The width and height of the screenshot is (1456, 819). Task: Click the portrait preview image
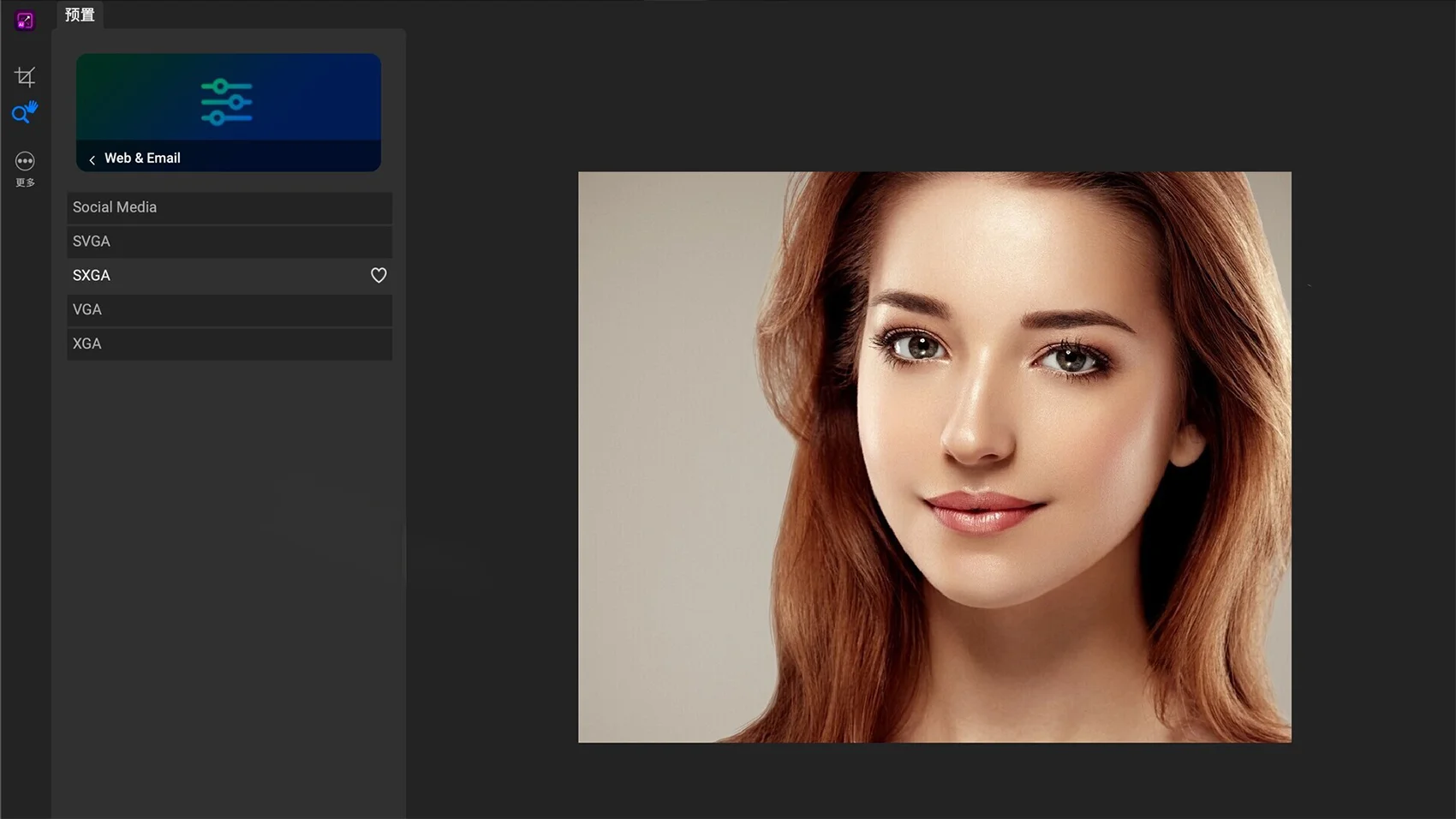tap(934, 457)
